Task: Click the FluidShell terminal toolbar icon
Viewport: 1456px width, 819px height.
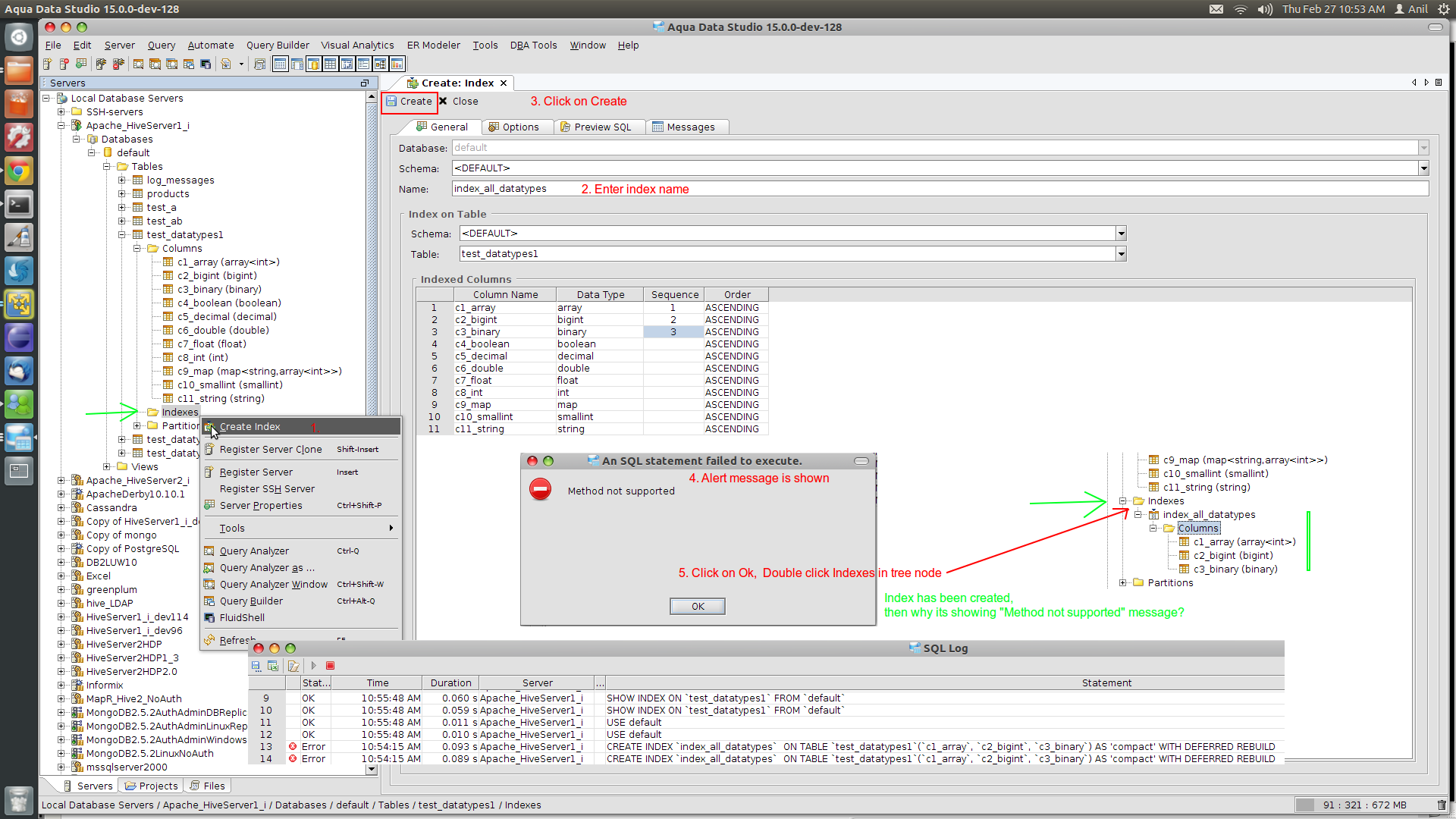Action: point(206,64)
